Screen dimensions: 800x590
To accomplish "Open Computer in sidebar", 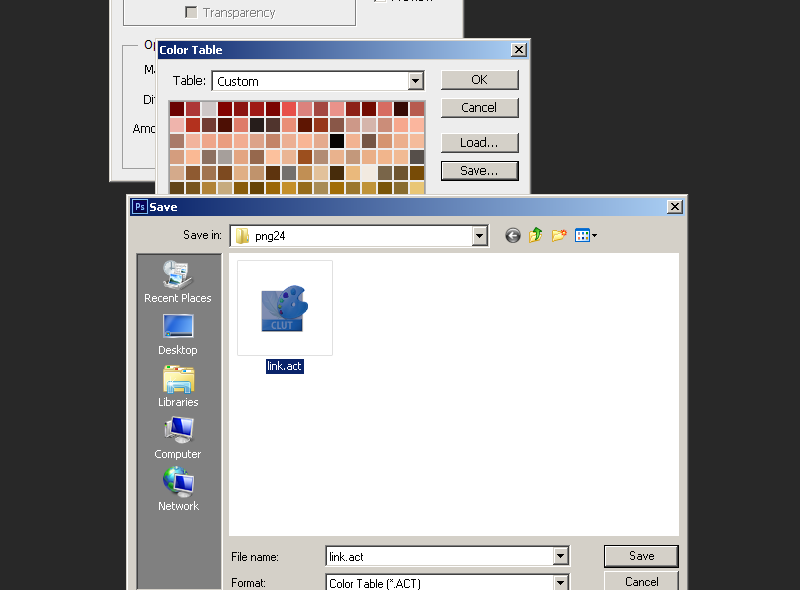I will [x=178, y=438].
